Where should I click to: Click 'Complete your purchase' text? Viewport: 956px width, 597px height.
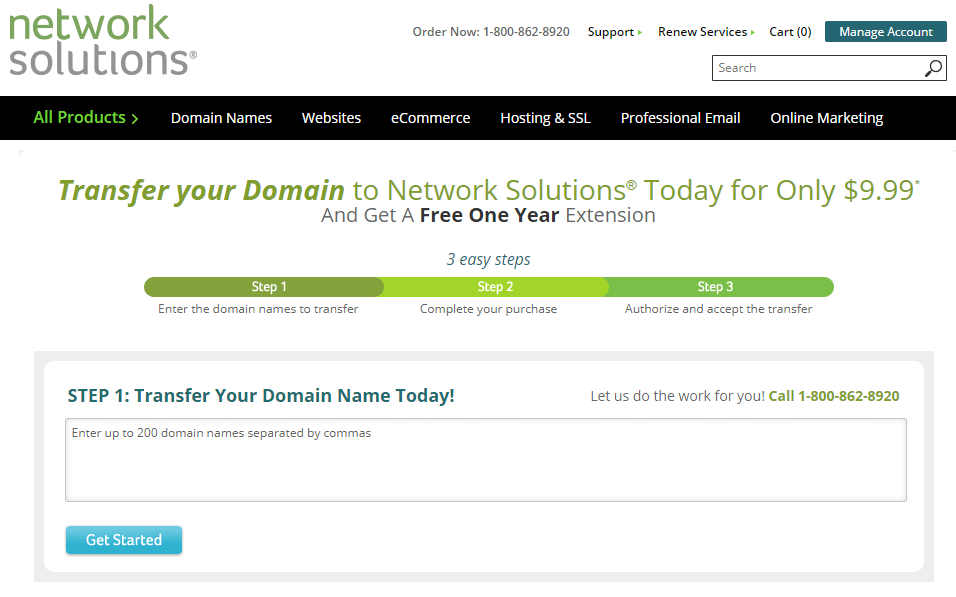pos(488,309)
